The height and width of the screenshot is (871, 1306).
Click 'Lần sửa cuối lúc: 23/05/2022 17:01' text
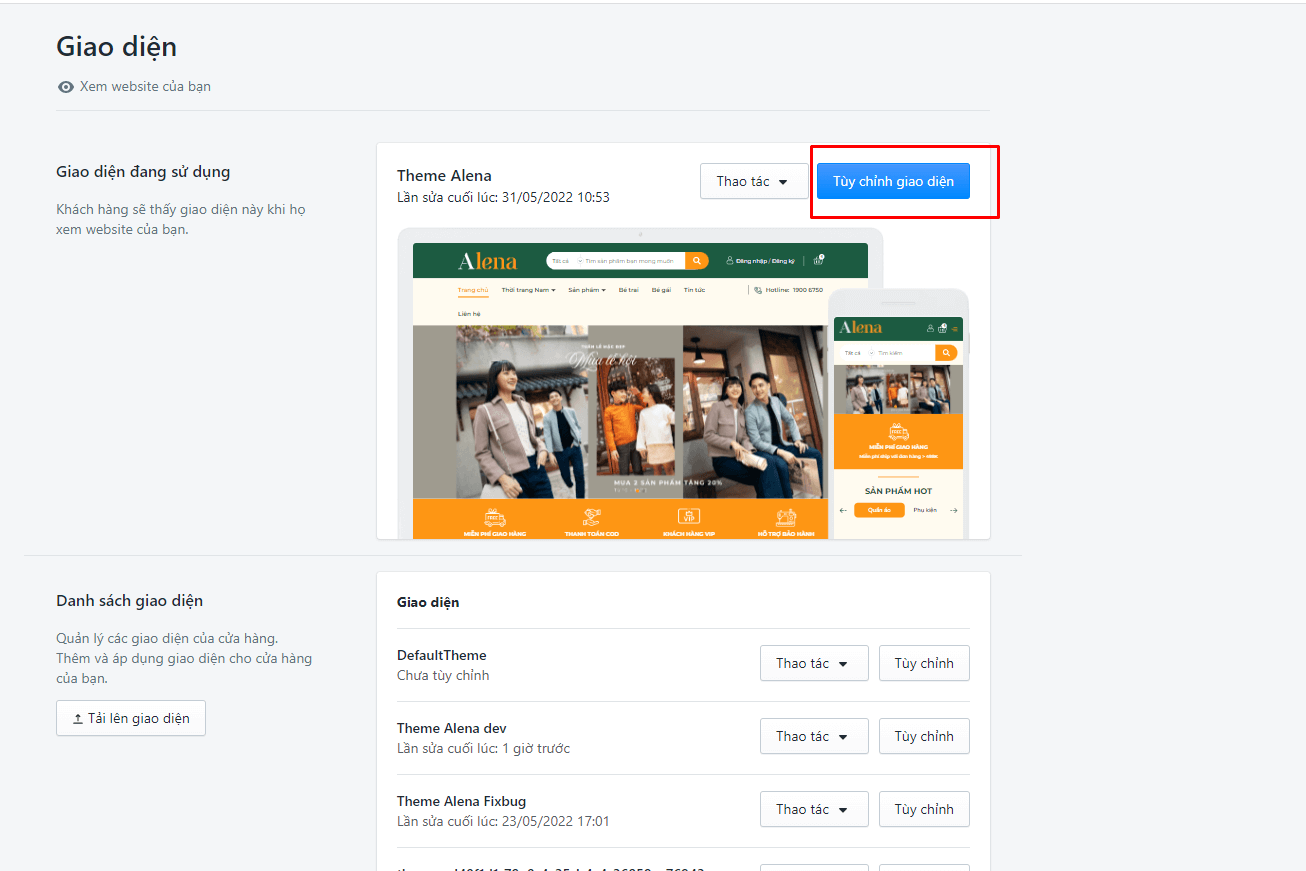pos(503,821)
